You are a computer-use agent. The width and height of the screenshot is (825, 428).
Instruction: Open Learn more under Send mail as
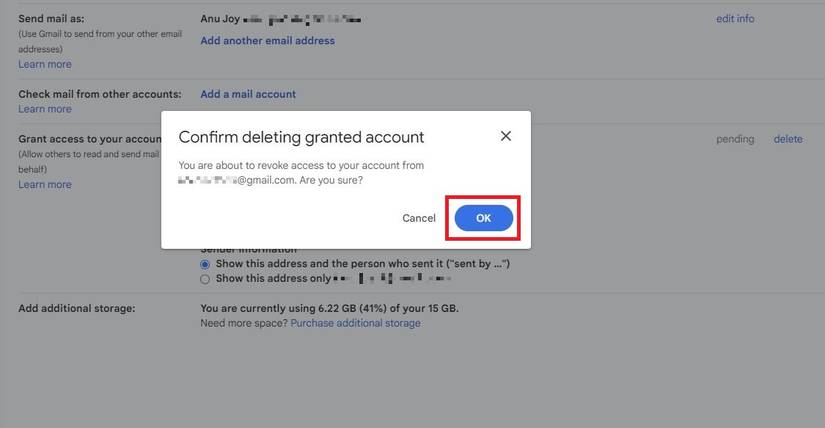[x=45, y=64]
